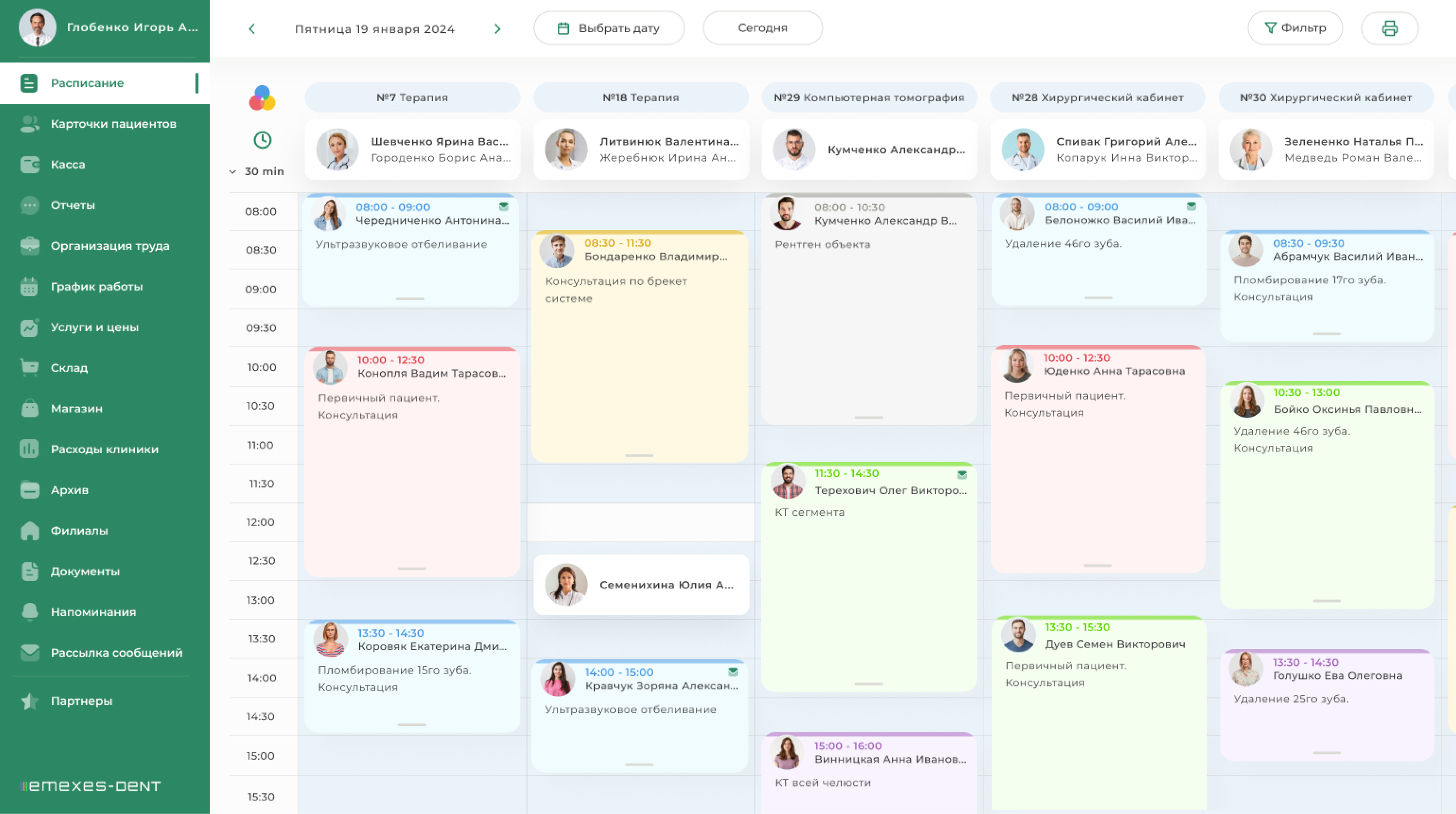
Task: Go to next day arrow
Action: tap(497, 29)
